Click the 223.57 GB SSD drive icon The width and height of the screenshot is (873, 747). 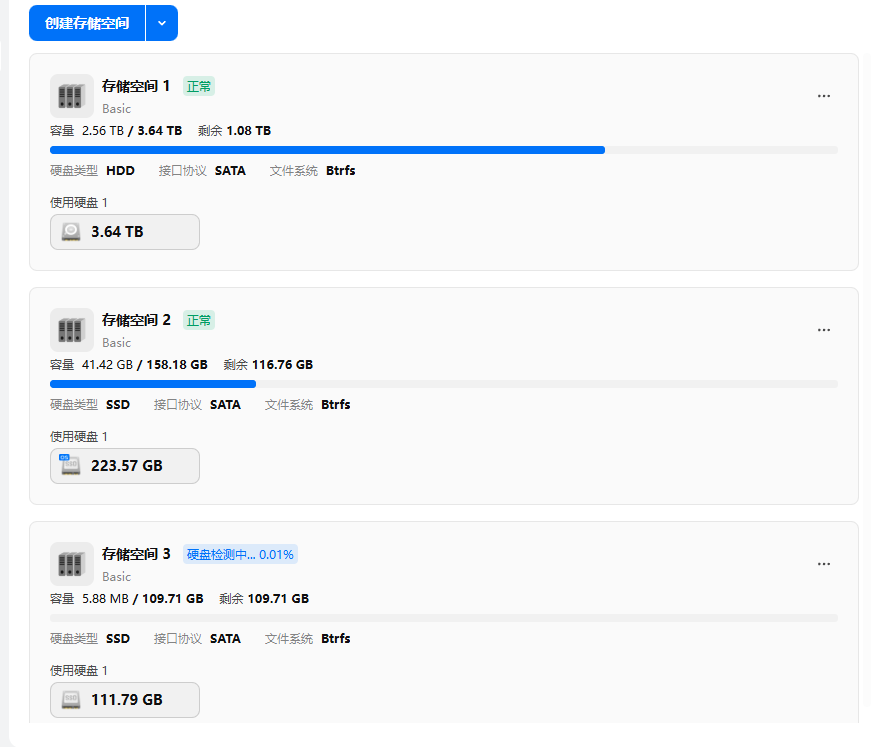click(x=71, y=466)
